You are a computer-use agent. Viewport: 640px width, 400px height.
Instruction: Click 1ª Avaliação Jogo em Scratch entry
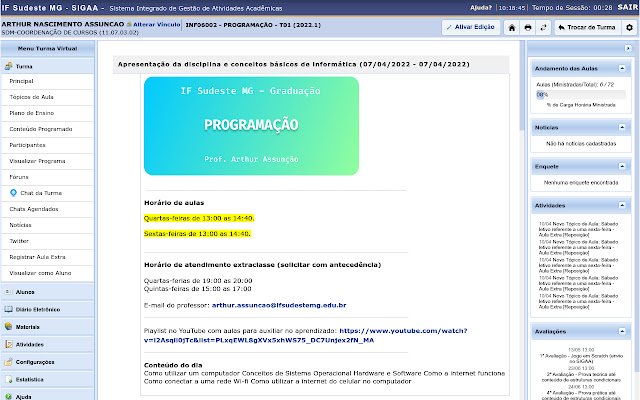point(581,358)
